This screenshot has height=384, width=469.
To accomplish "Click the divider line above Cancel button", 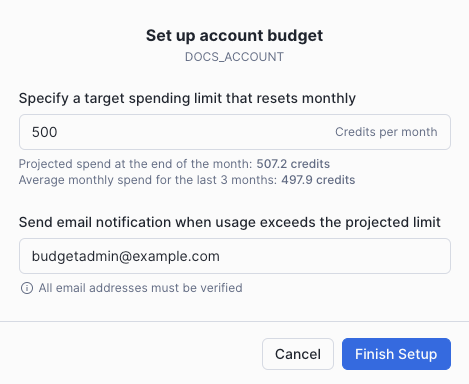I will (x=234, y=322).
